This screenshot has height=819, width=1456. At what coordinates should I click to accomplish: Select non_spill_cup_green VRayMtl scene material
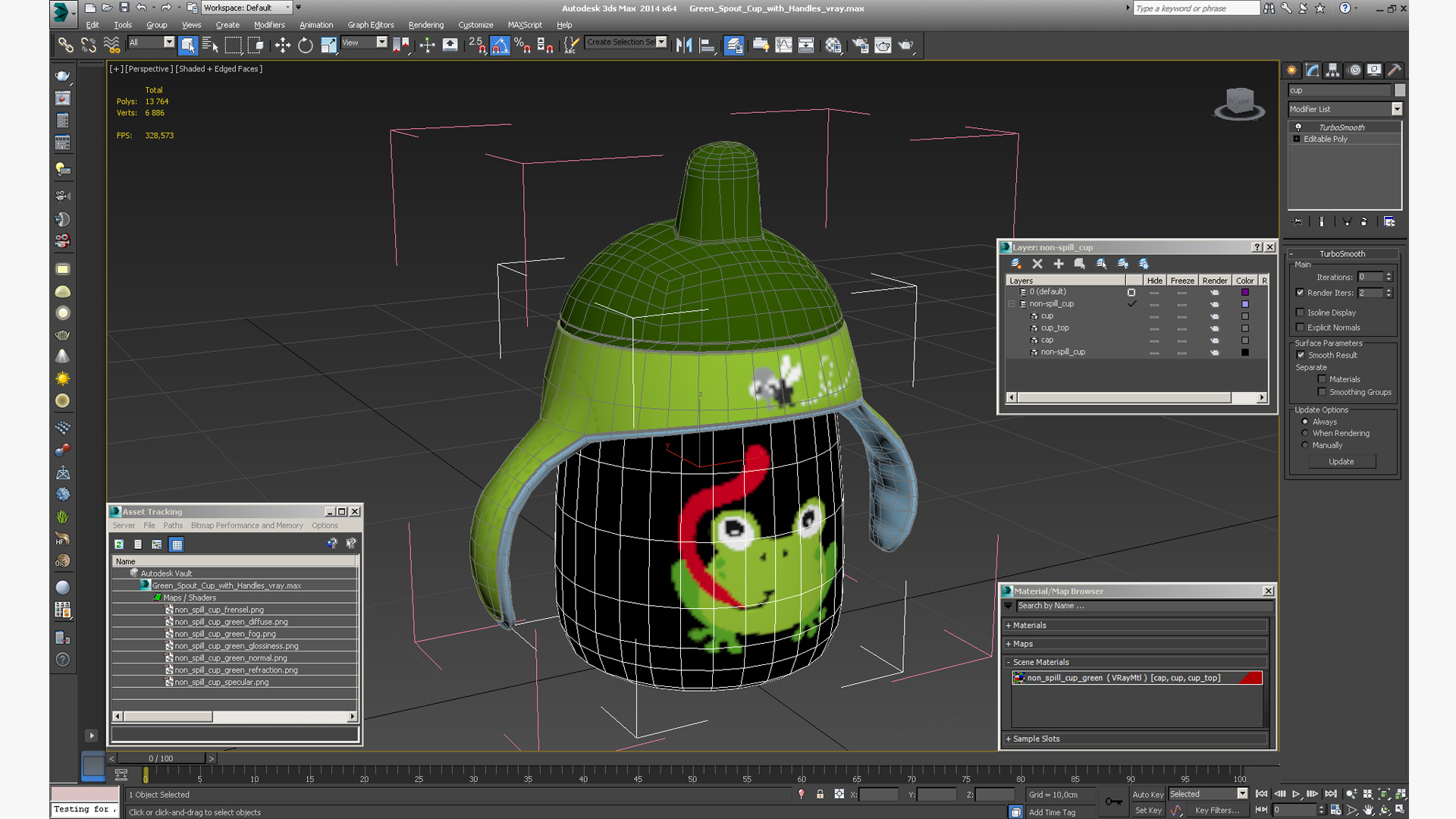(x=1136, y=678)
